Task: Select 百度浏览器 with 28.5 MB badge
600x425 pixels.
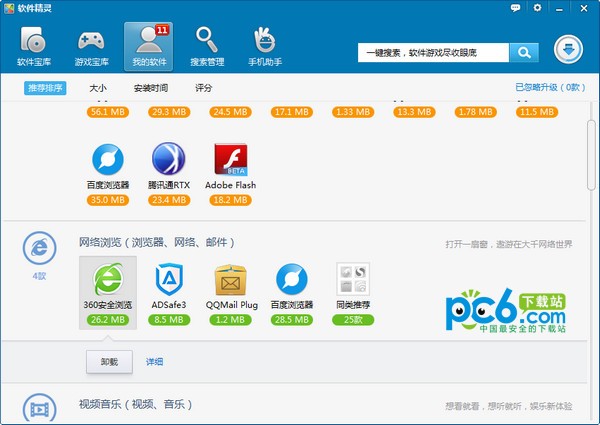Action: [292, 279]
